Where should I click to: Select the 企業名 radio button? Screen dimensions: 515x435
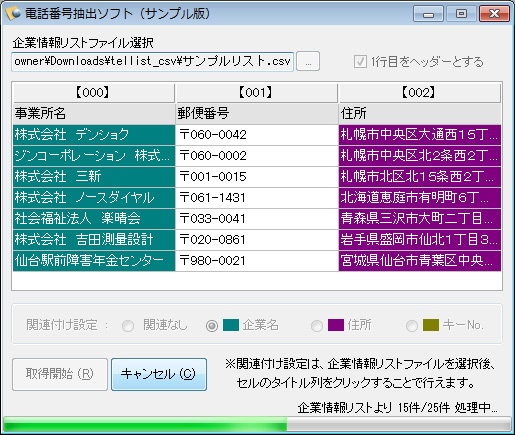pyautogui.click(x=212, y=325)
